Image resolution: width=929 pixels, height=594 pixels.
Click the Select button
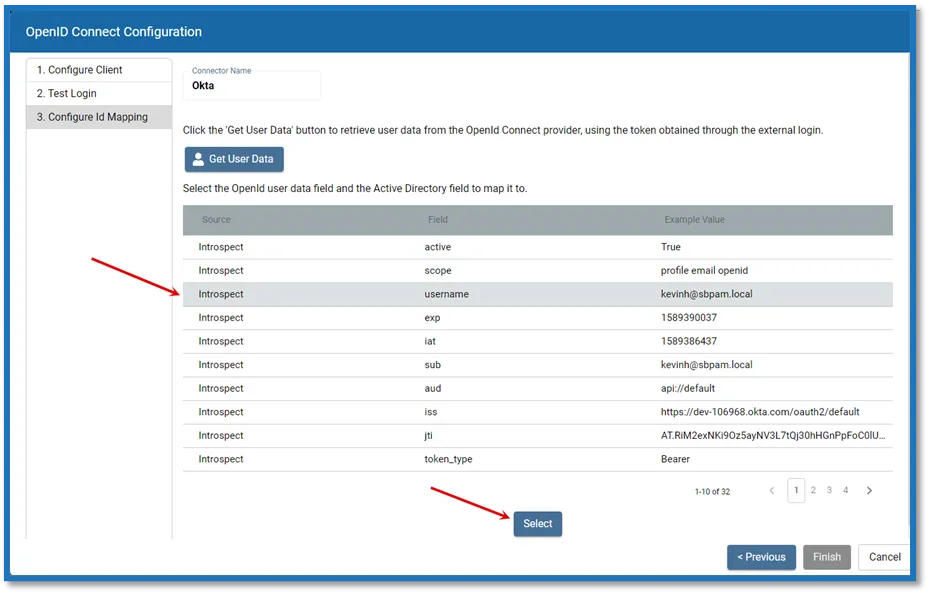537,524
